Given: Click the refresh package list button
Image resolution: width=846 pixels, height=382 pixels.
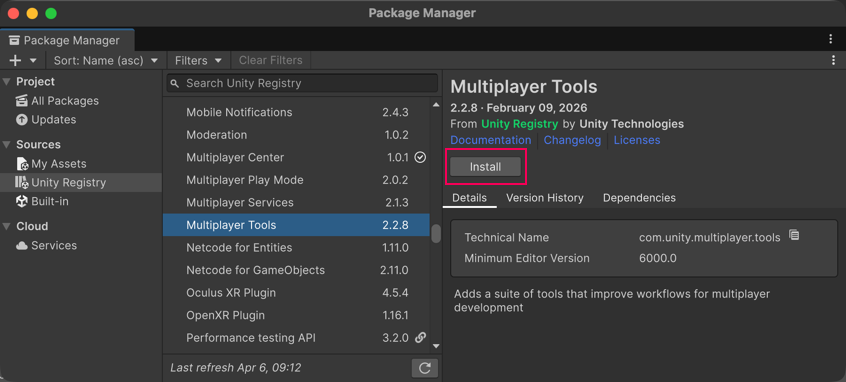Looking at the screenshot, I should 425,368.
